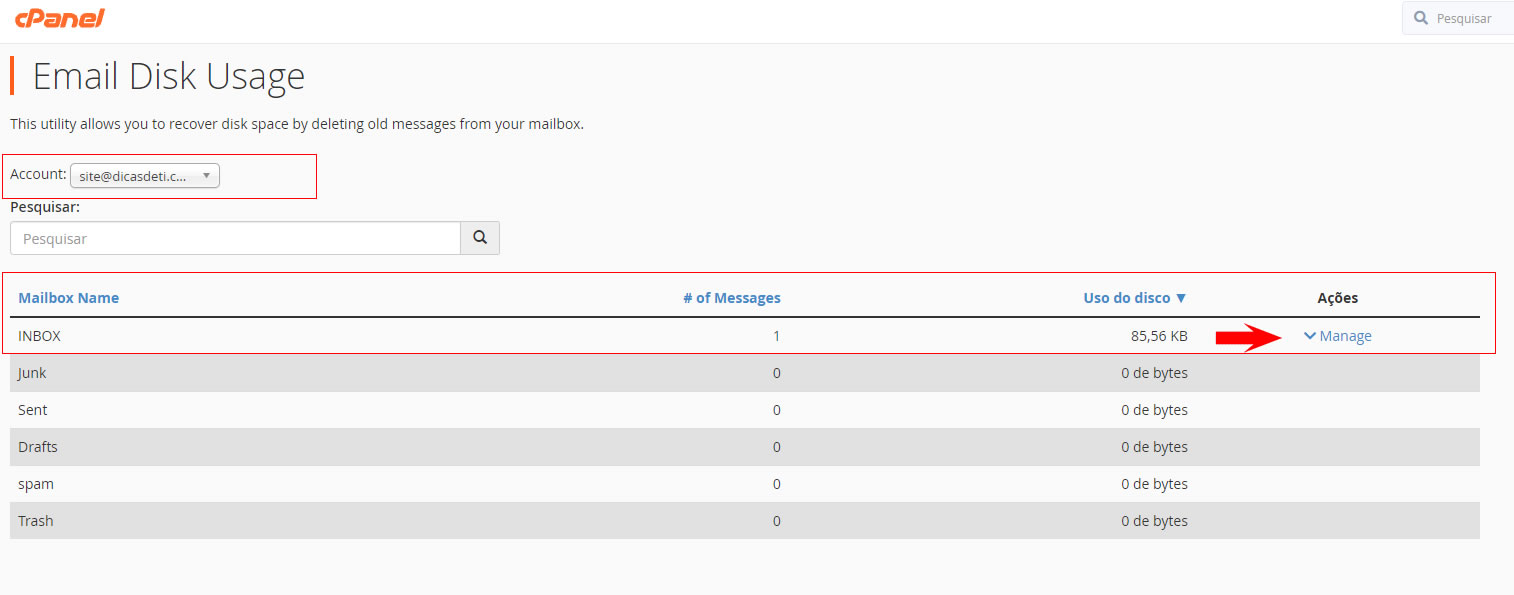The image size is (1514, 595).
Task: Focus the Pesquisar mailbox search field
Action: [x=235, y=238]
